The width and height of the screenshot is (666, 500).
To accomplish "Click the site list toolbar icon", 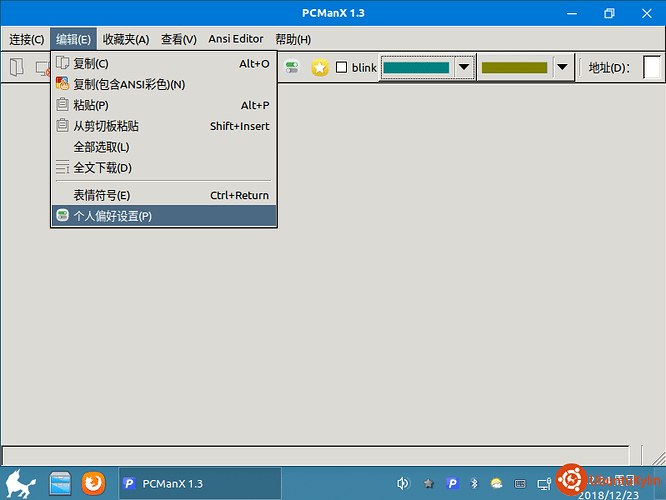I will [x=17, y=67].
